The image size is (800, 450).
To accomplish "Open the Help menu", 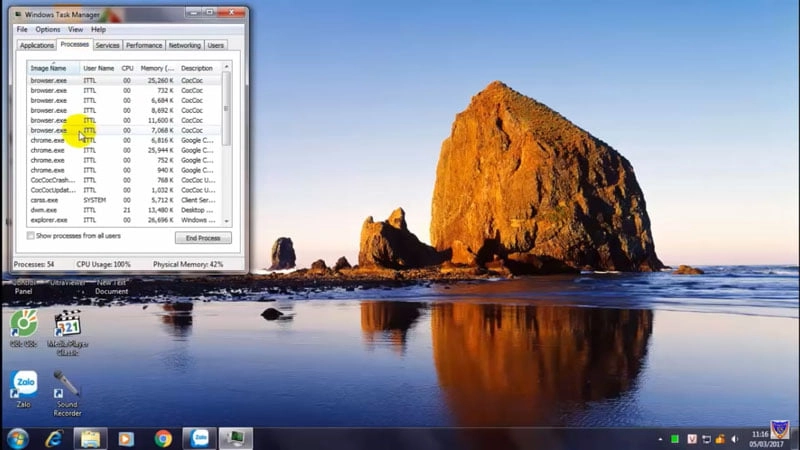I will click(98, 30).
